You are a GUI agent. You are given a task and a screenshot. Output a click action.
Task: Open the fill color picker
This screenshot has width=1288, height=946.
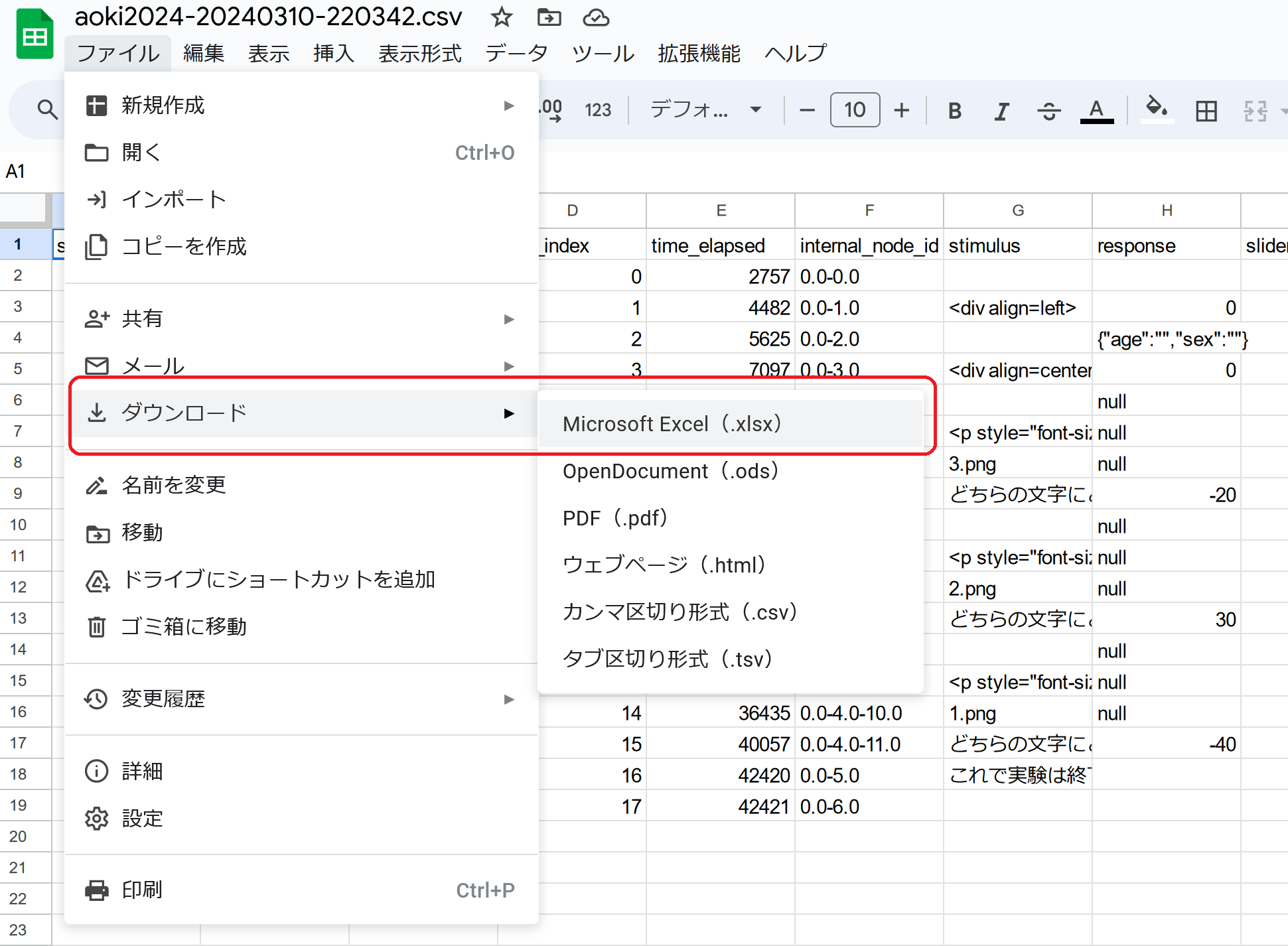point(1156,110)
